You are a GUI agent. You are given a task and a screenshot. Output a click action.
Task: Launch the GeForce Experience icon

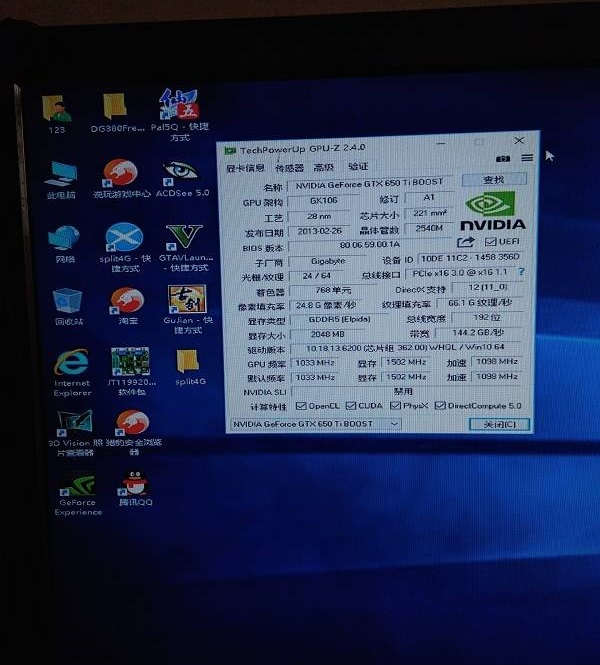tap(78, 483)
